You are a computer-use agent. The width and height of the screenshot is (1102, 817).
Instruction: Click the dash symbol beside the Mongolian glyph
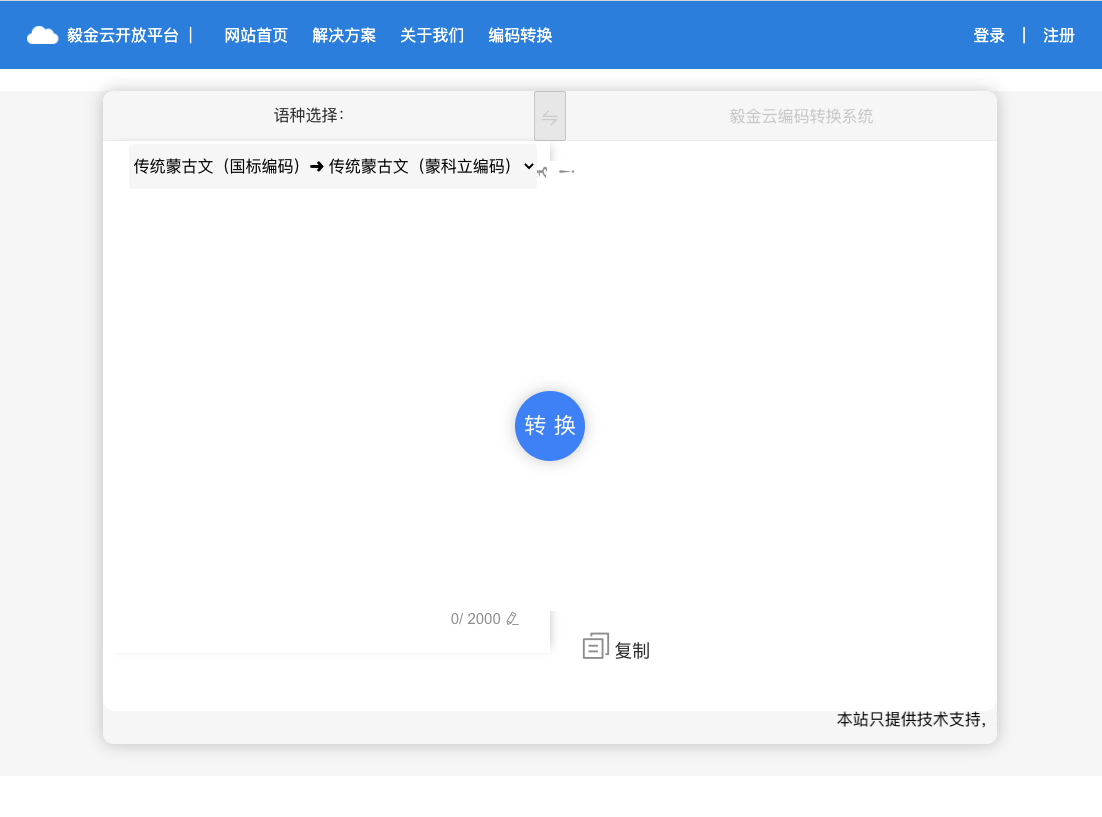tap(567, 171)
